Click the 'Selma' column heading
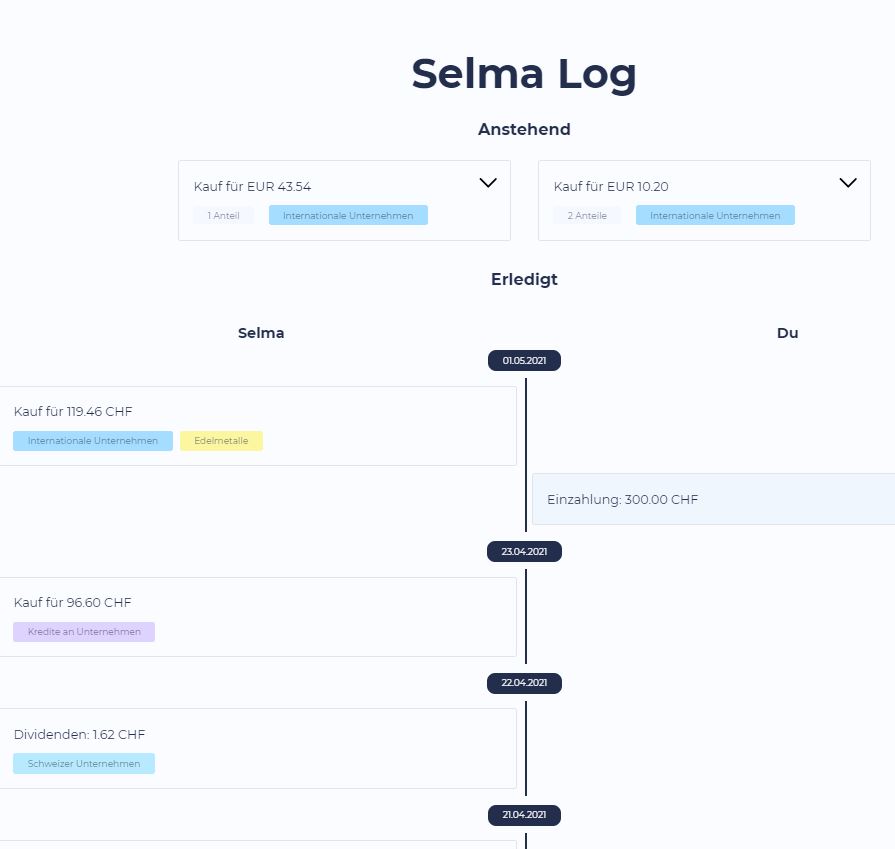Screen dimensions: 895x849 pos(261,333)
